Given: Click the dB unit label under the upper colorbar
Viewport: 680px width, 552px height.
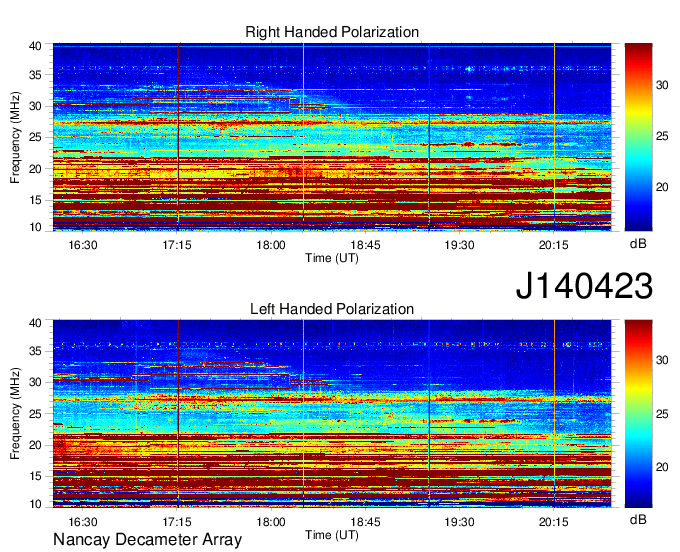Looking at the screenshot, I should (x=638, y=244).
